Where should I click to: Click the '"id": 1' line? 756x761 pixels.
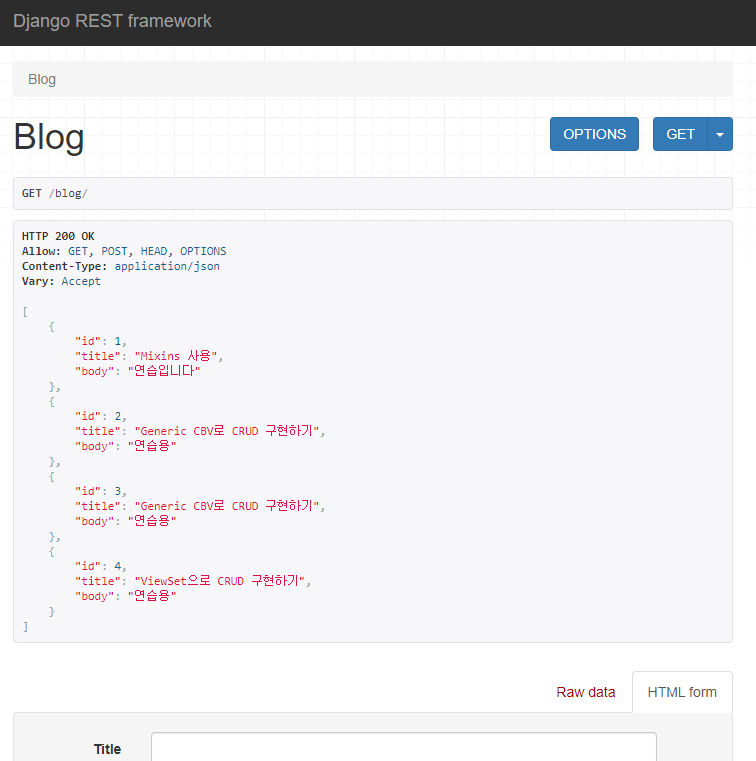(100, 341)
